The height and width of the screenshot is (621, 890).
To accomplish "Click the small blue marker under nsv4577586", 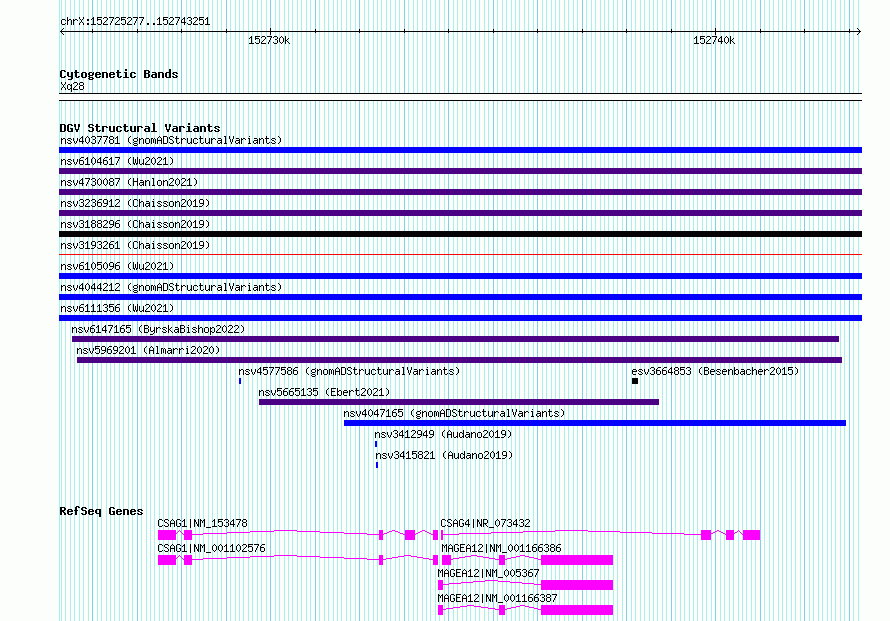I will [x=240, y=381].
